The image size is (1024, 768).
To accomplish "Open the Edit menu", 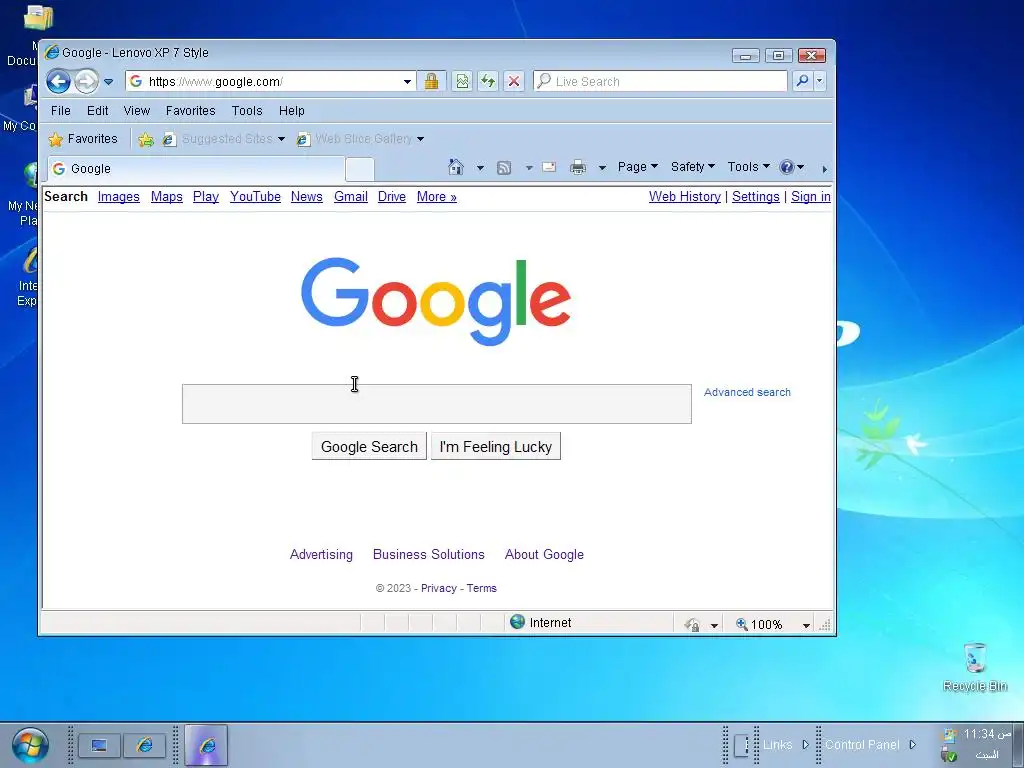I will tap(97, 110).
